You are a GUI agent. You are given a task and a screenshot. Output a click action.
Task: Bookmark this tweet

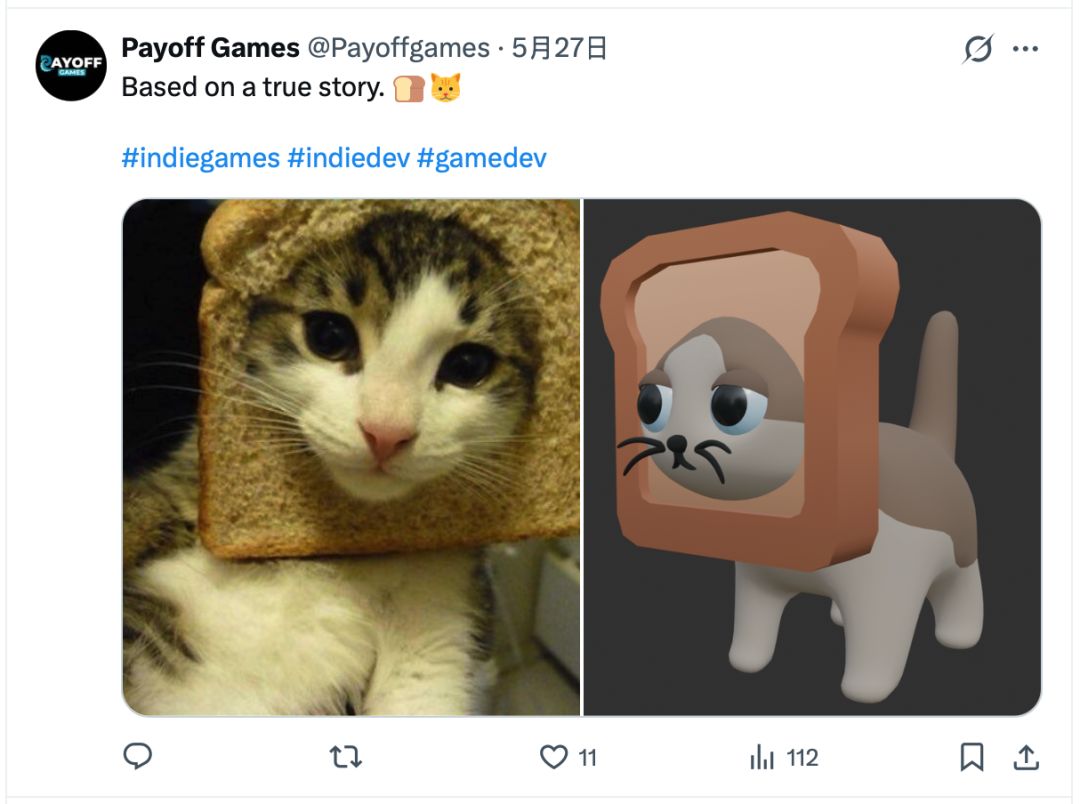(x=971, y=756)
